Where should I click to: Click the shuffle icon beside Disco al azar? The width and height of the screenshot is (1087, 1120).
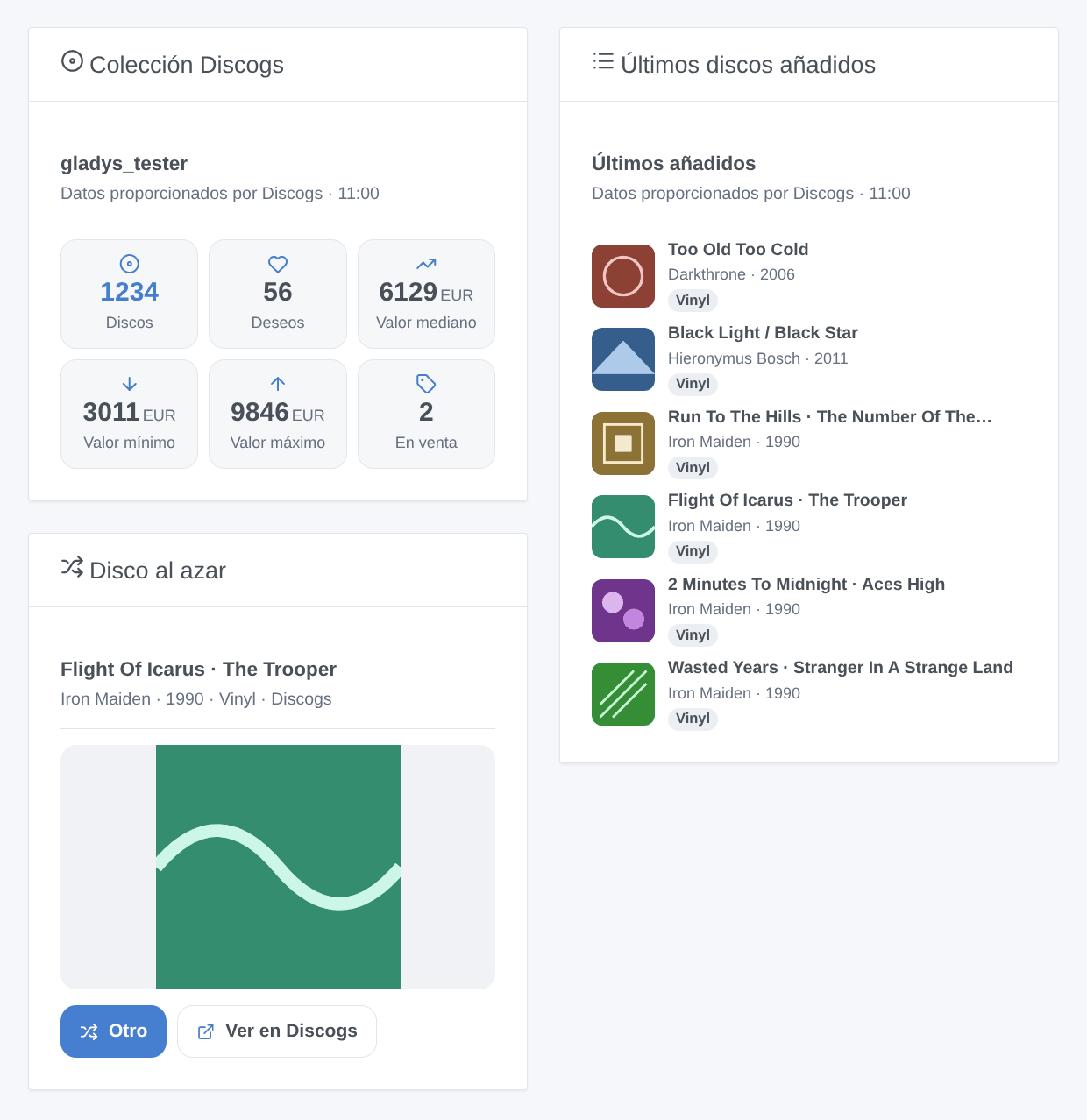[72, 566]
